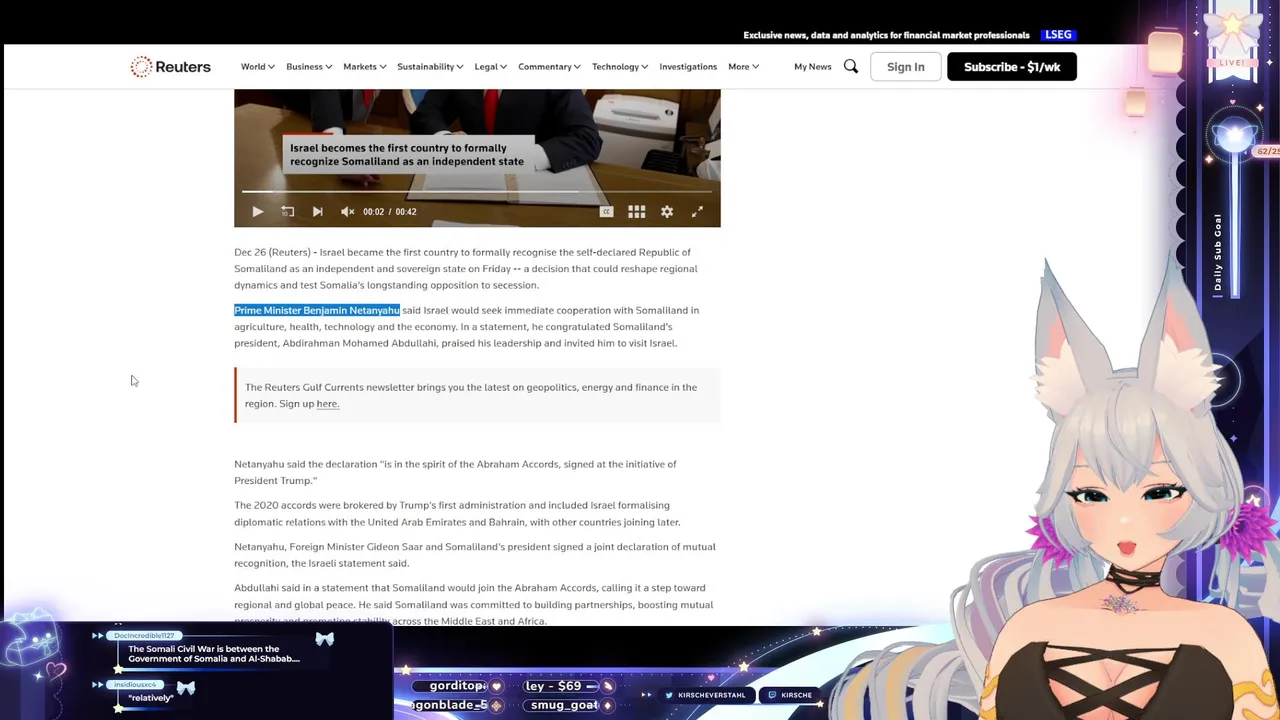Click the 'Netanyahu said the declaration' paragraph
The width and height of the screenshot is (1280, 720).
pyautogui.click(x=455, y=472)
